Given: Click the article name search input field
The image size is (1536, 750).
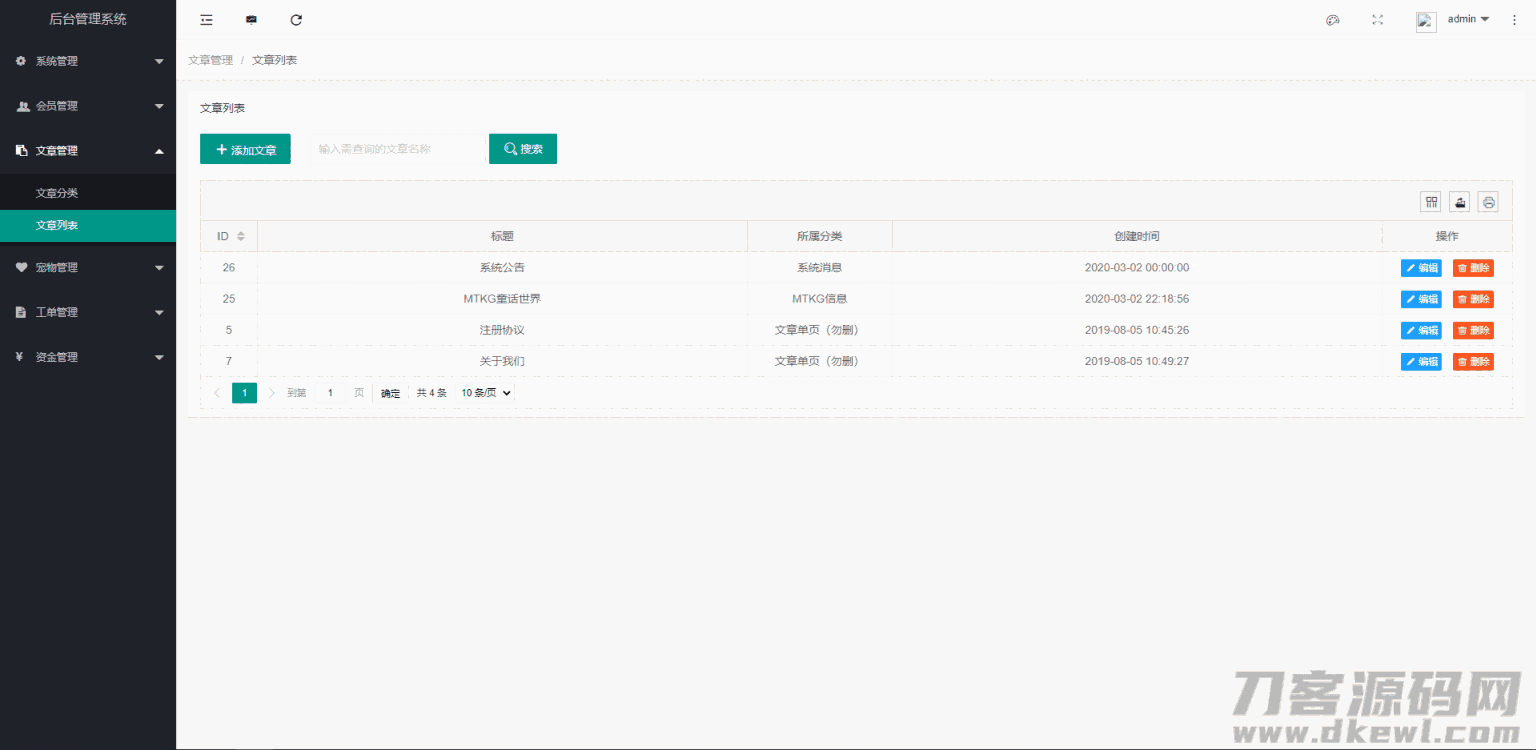Looking at the screenshot, I should pos(396,149).
